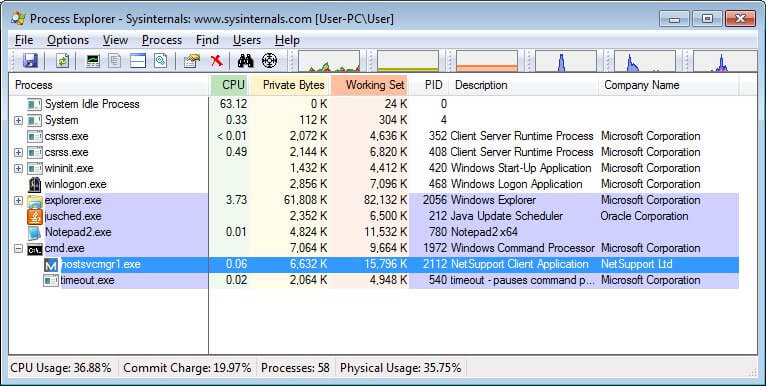The width and height of the screenshot is (766, 386).
Task: Sort by the Process column header
Action: click(109, 85)
